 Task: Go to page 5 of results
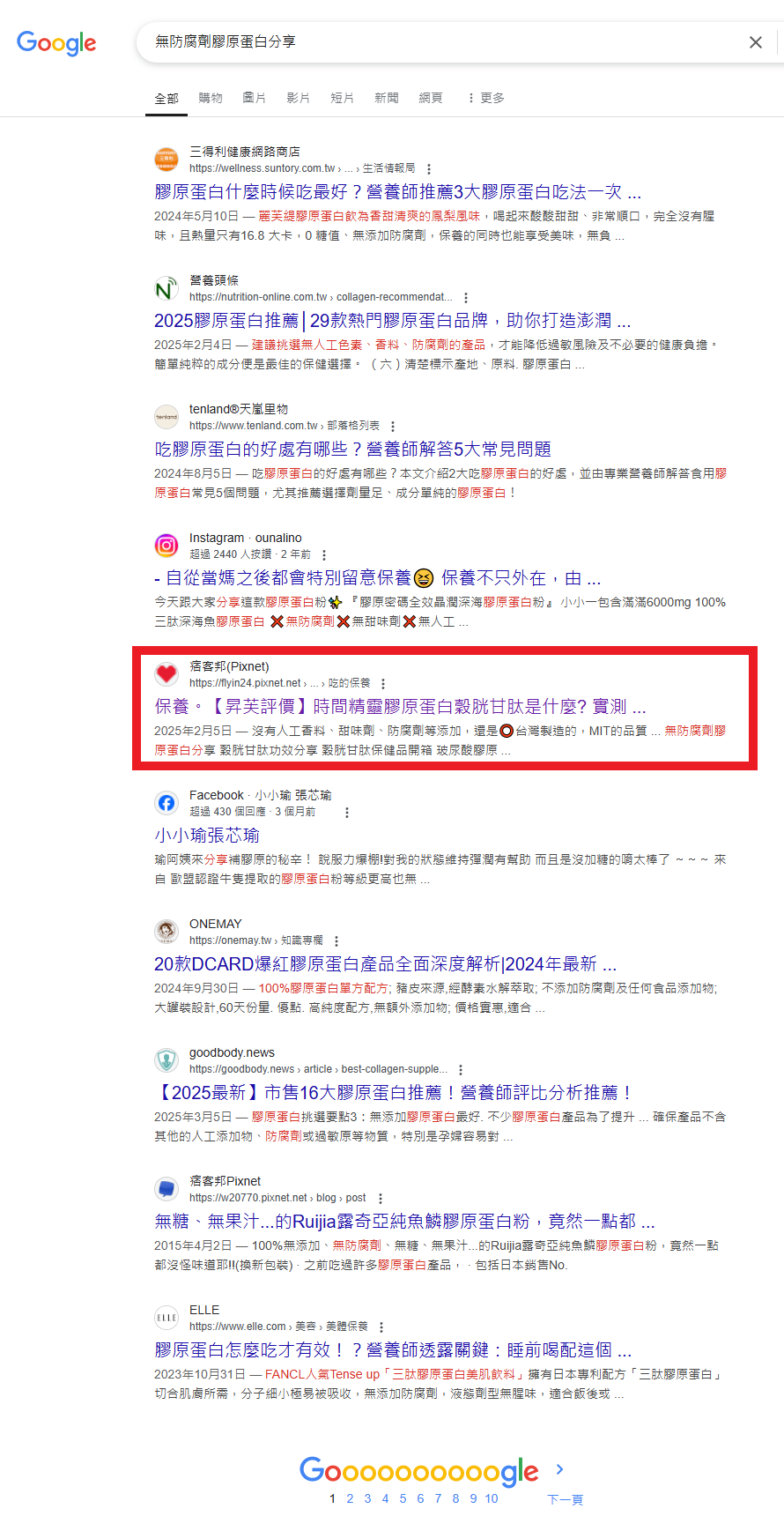[403, 1498]
